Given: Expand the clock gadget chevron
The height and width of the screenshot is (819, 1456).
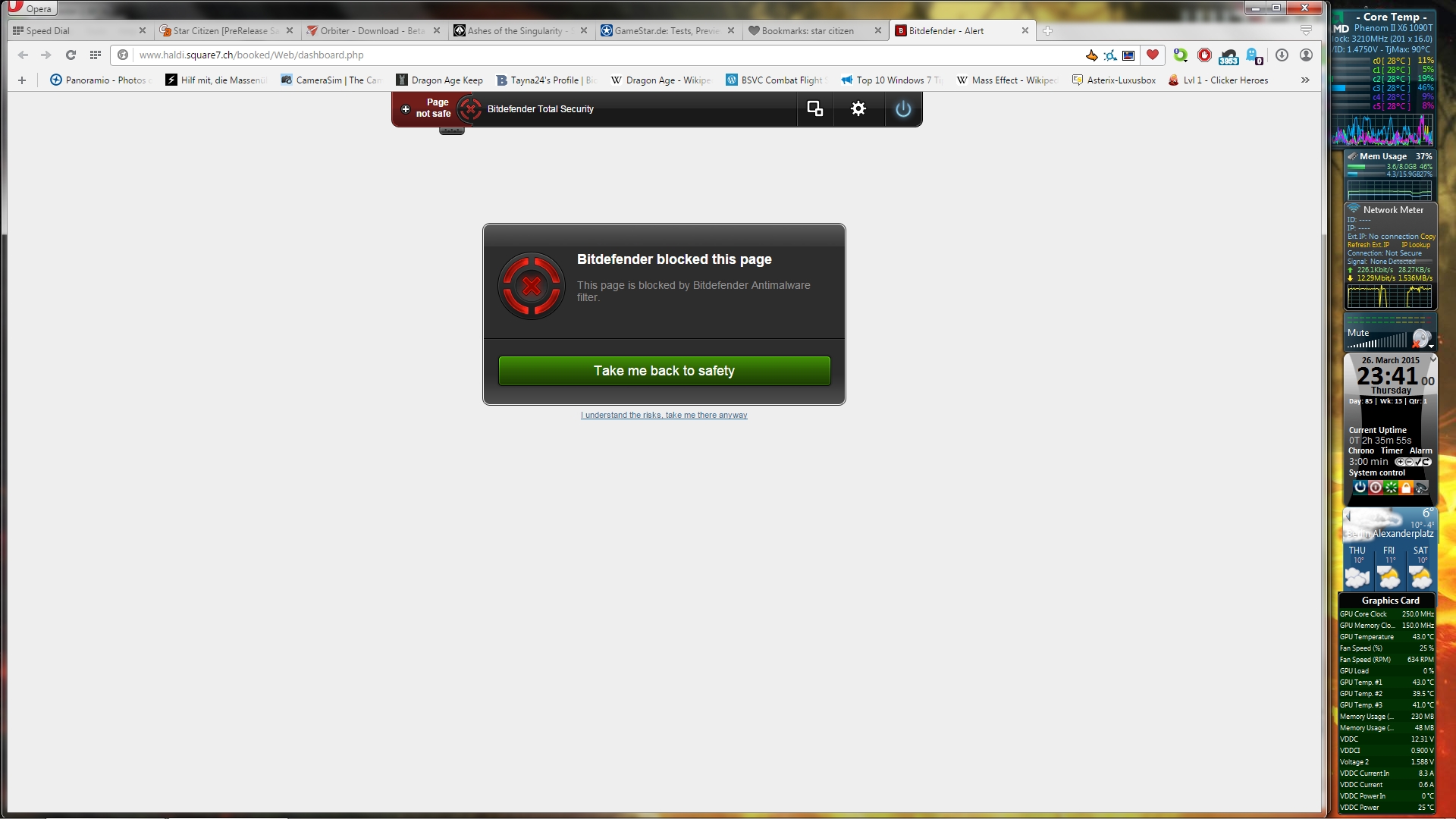Looking at the screenshot, I should pos(1432,358).
